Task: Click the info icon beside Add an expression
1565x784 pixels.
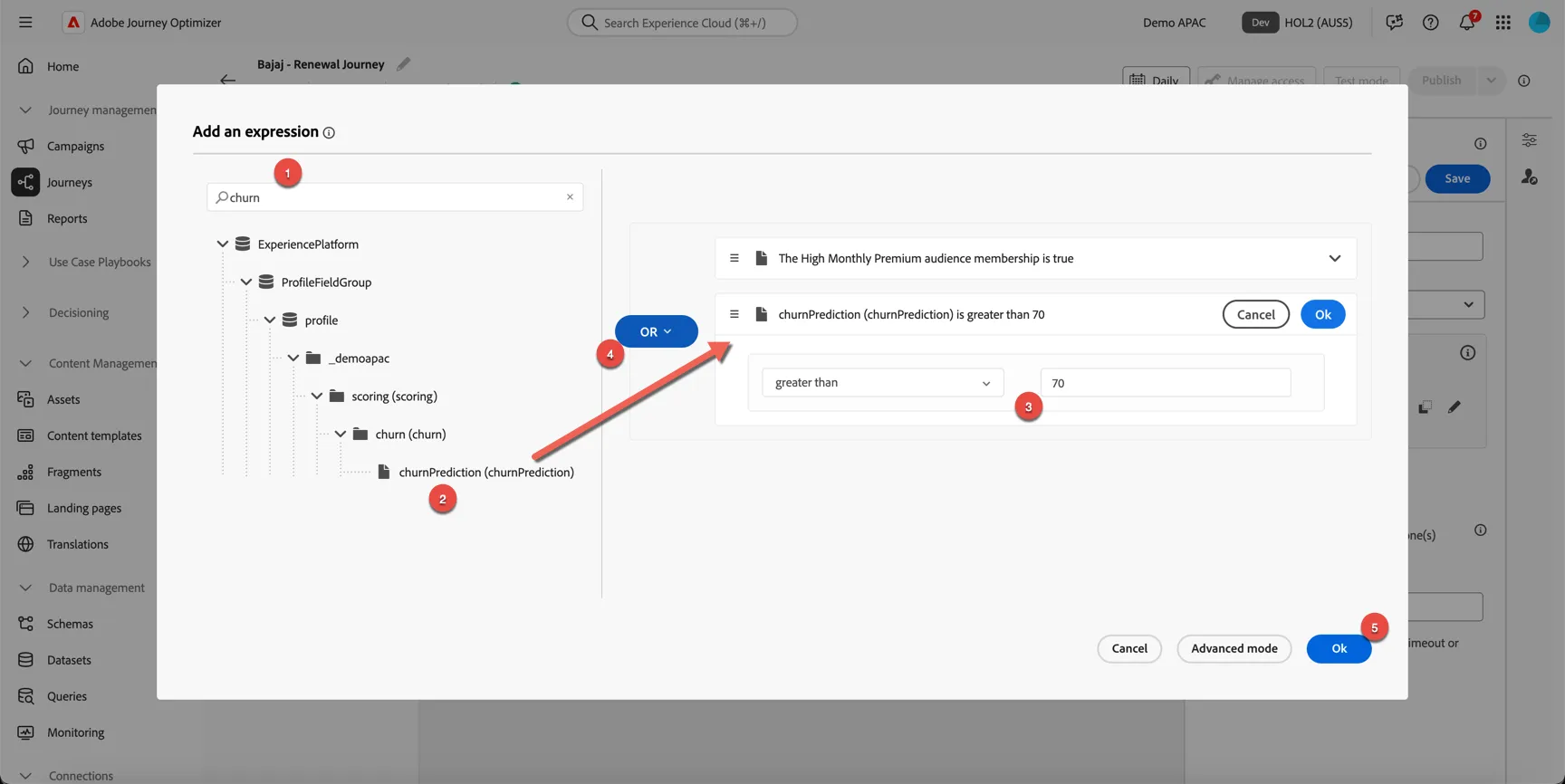Action: click(x=329, y=133)
